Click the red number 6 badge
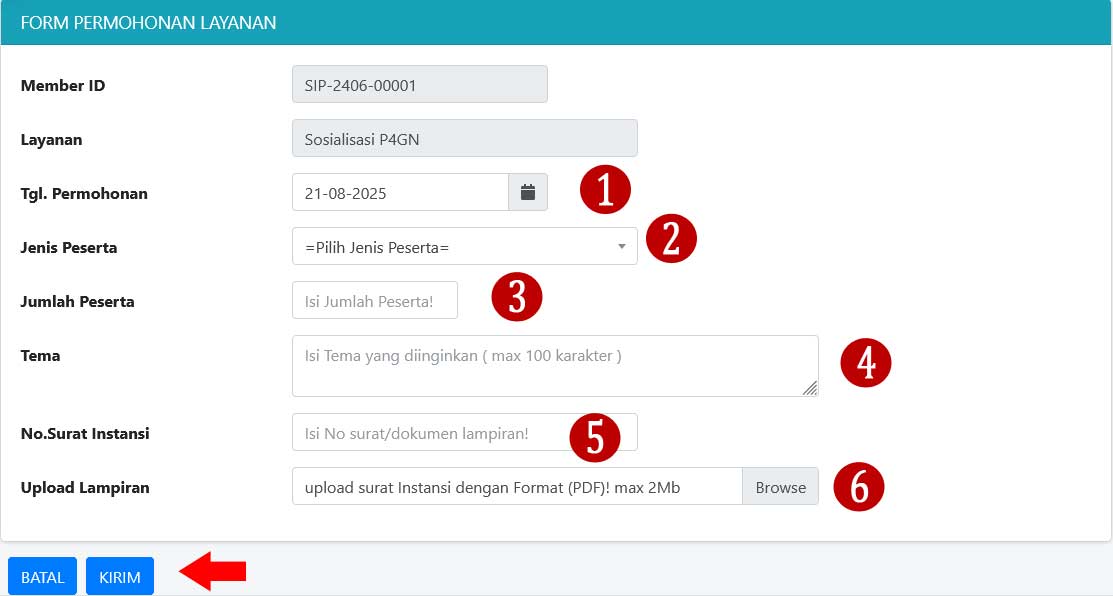 tap(860, 487)
